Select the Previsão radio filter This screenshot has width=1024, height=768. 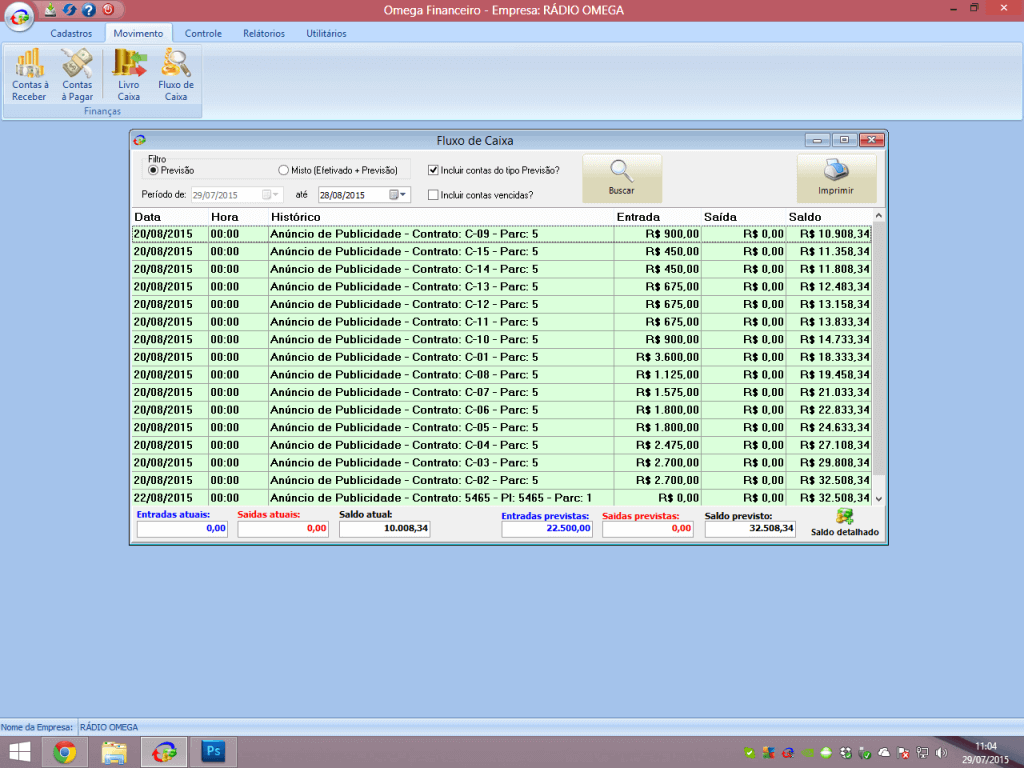(x=153, y=171)
